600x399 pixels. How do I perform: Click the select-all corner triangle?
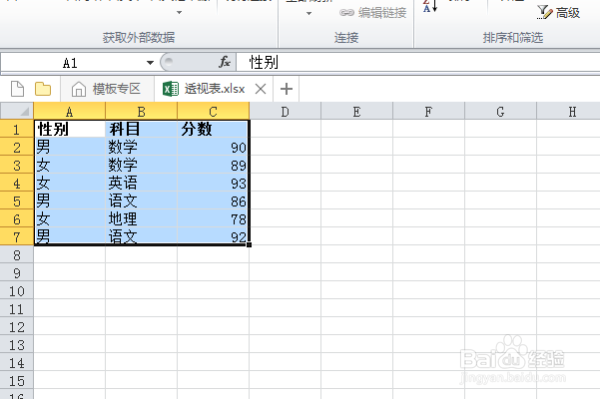[17, 111]
